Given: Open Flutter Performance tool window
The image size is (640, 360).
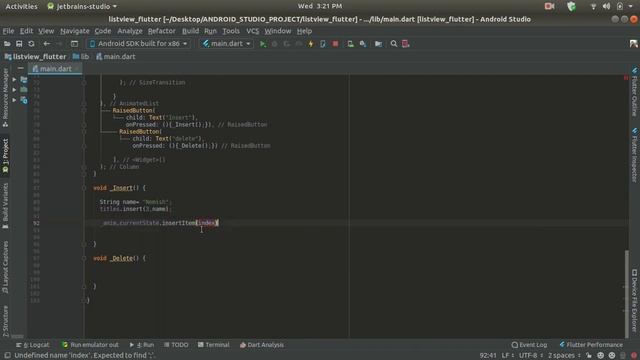Looking at the screenshot, I should [x=591, y=345].
